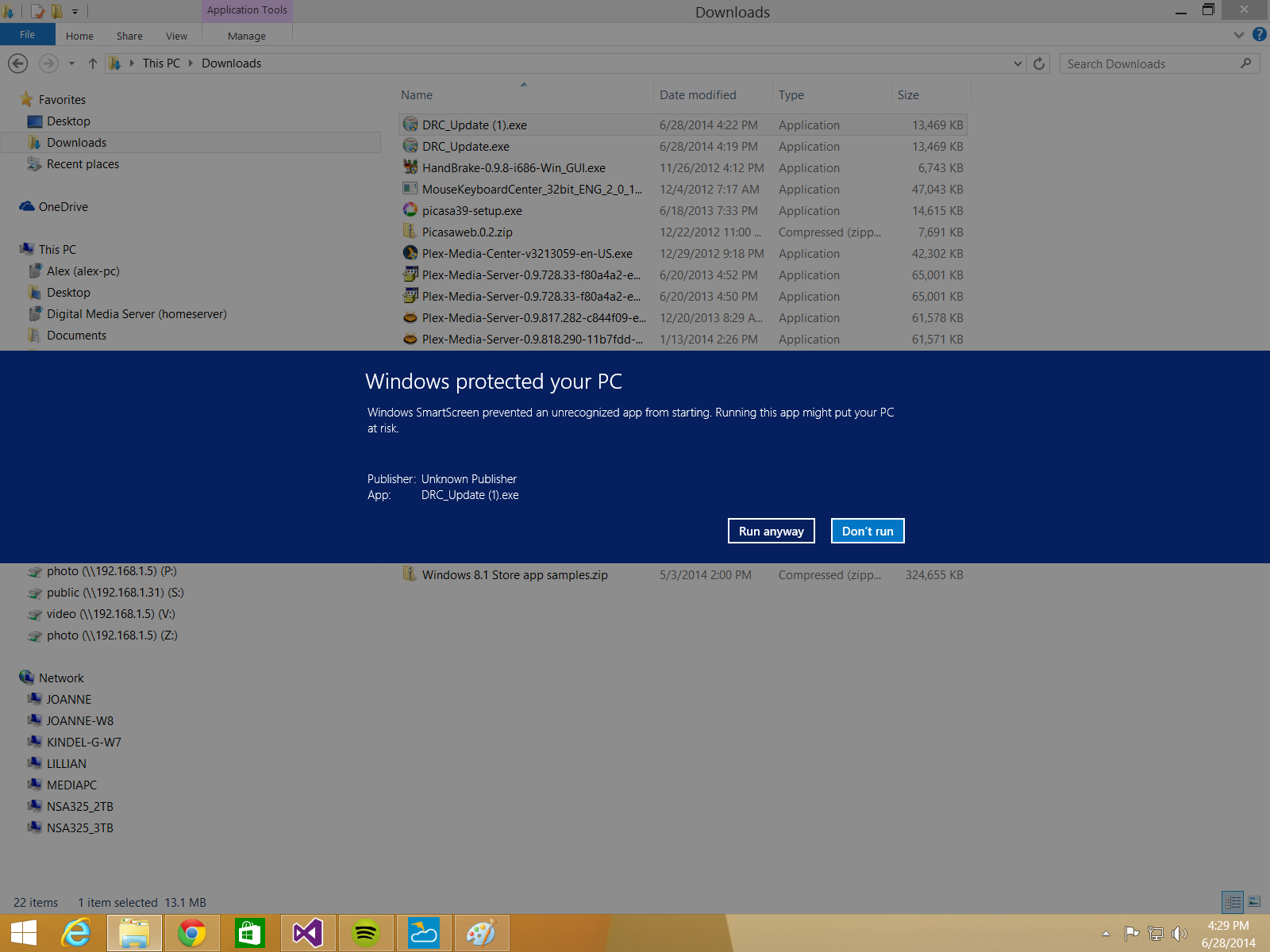The image size is (1270, 952).
Task: Sort by Type column header
Action: click(791, 94)
